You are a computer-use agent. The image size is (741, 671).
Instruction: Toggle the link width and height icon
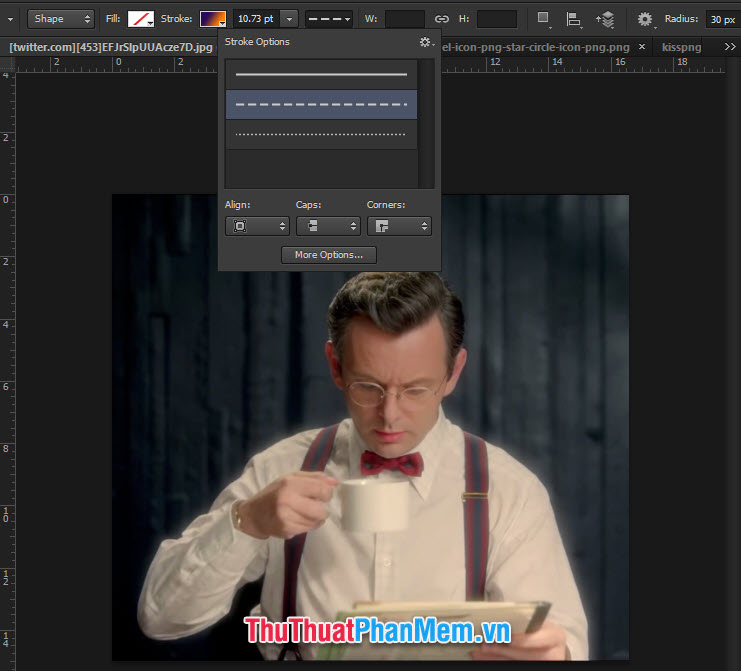tap(441, 19)
